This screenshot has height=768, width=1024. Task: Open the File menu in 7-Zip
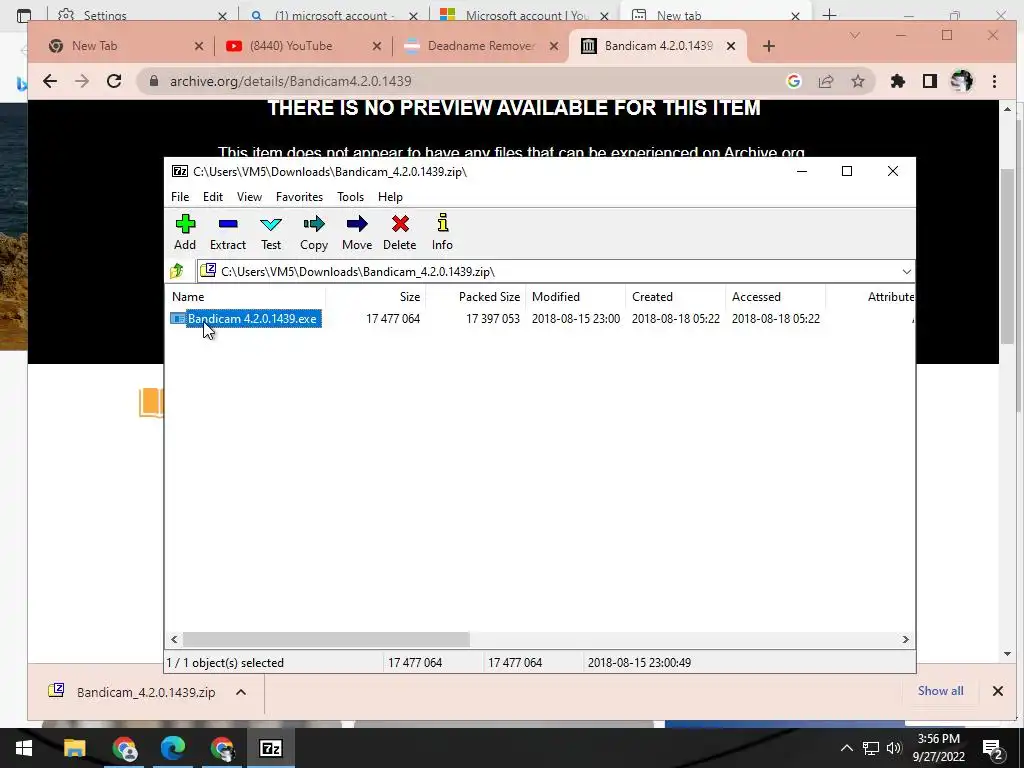pos(180,197)
